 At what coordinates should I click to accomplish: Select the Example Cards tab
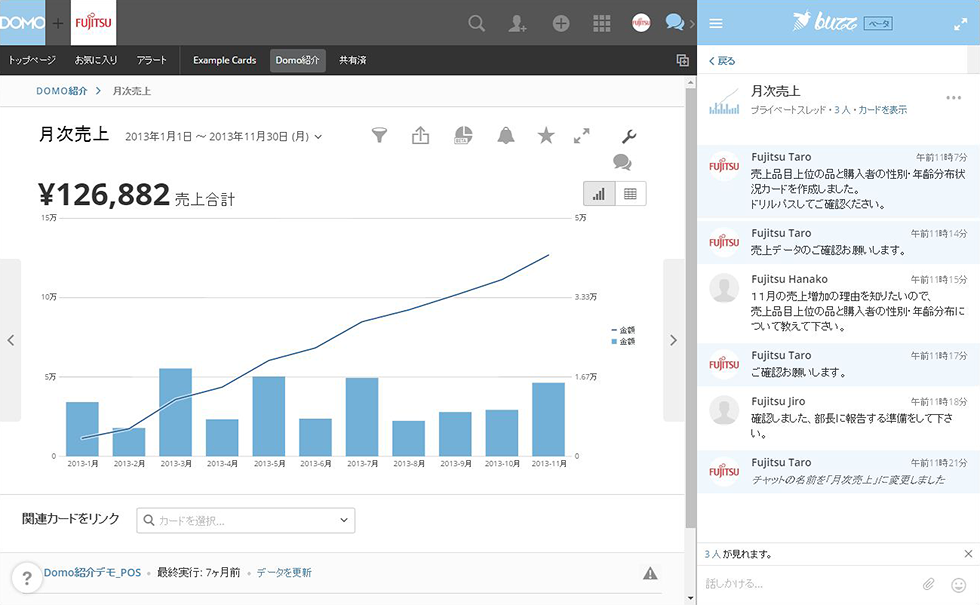point(224,60)
